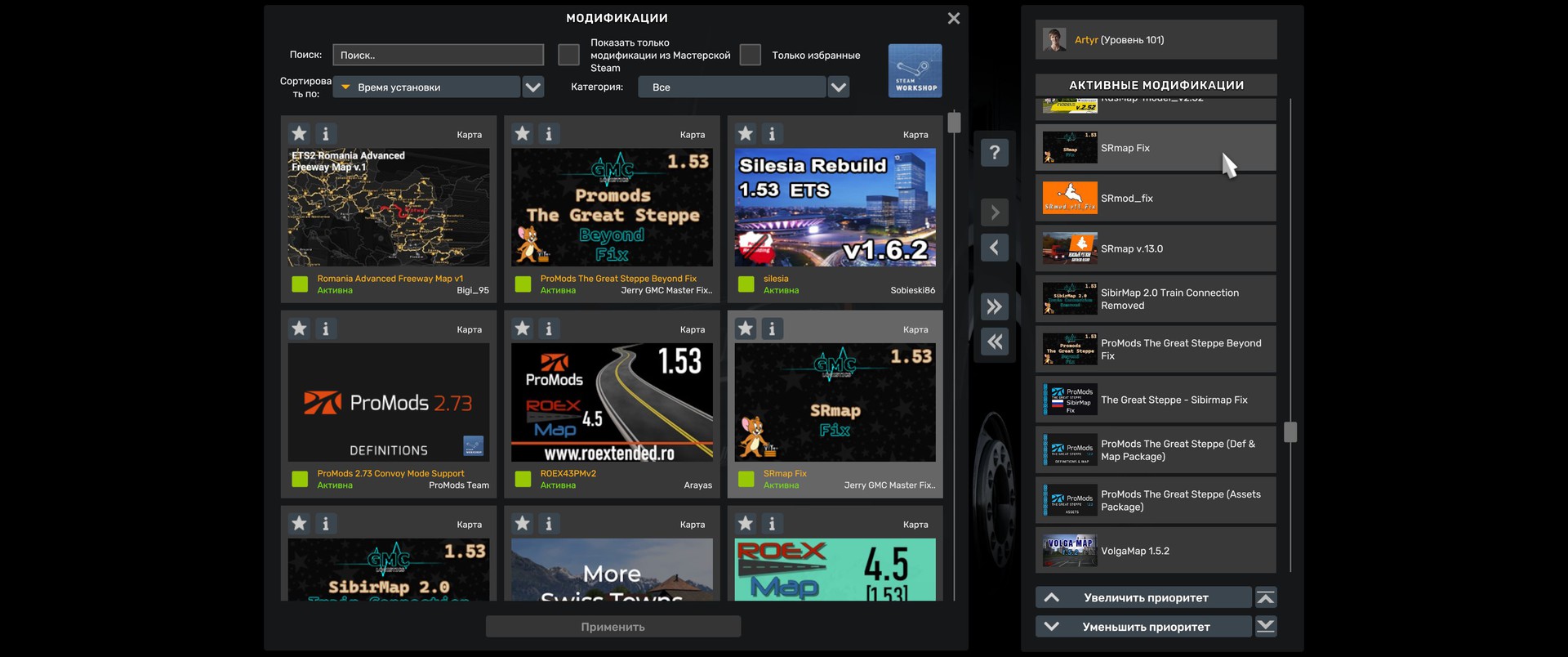Viewport: 1568px width, 657px height.
Task: Click the ProMods ROEX 4.5 thumbnail image
Action: tap(612, 402)
